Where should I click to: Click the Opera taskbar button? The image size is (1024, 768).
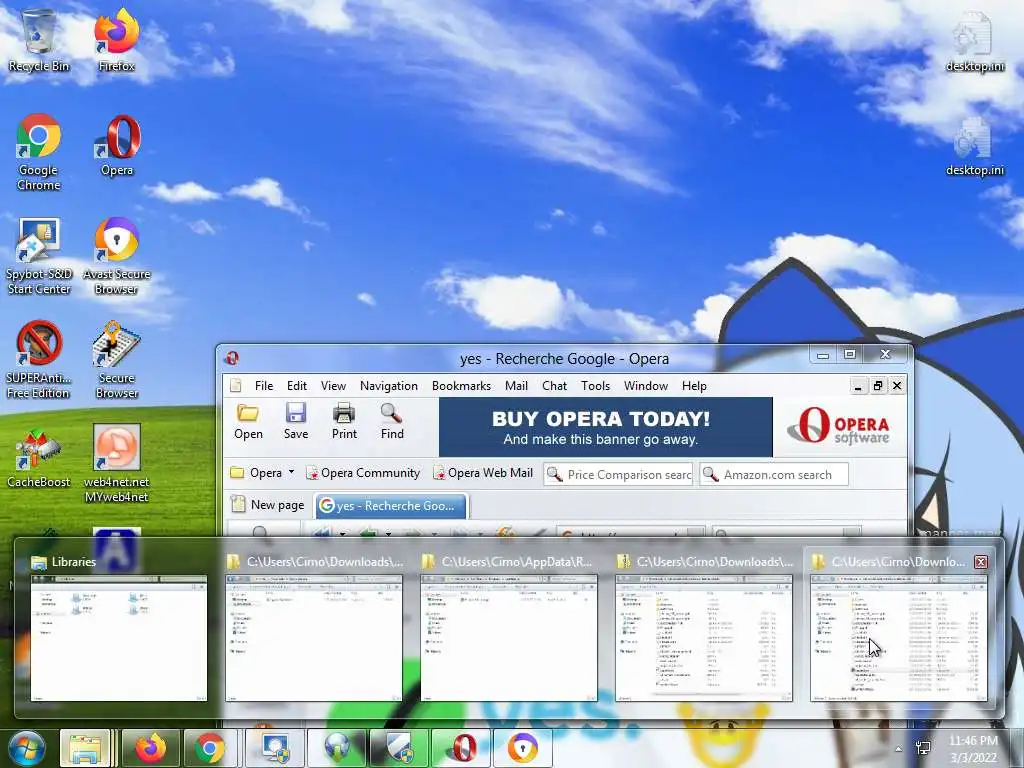click(x=462, y=748)
